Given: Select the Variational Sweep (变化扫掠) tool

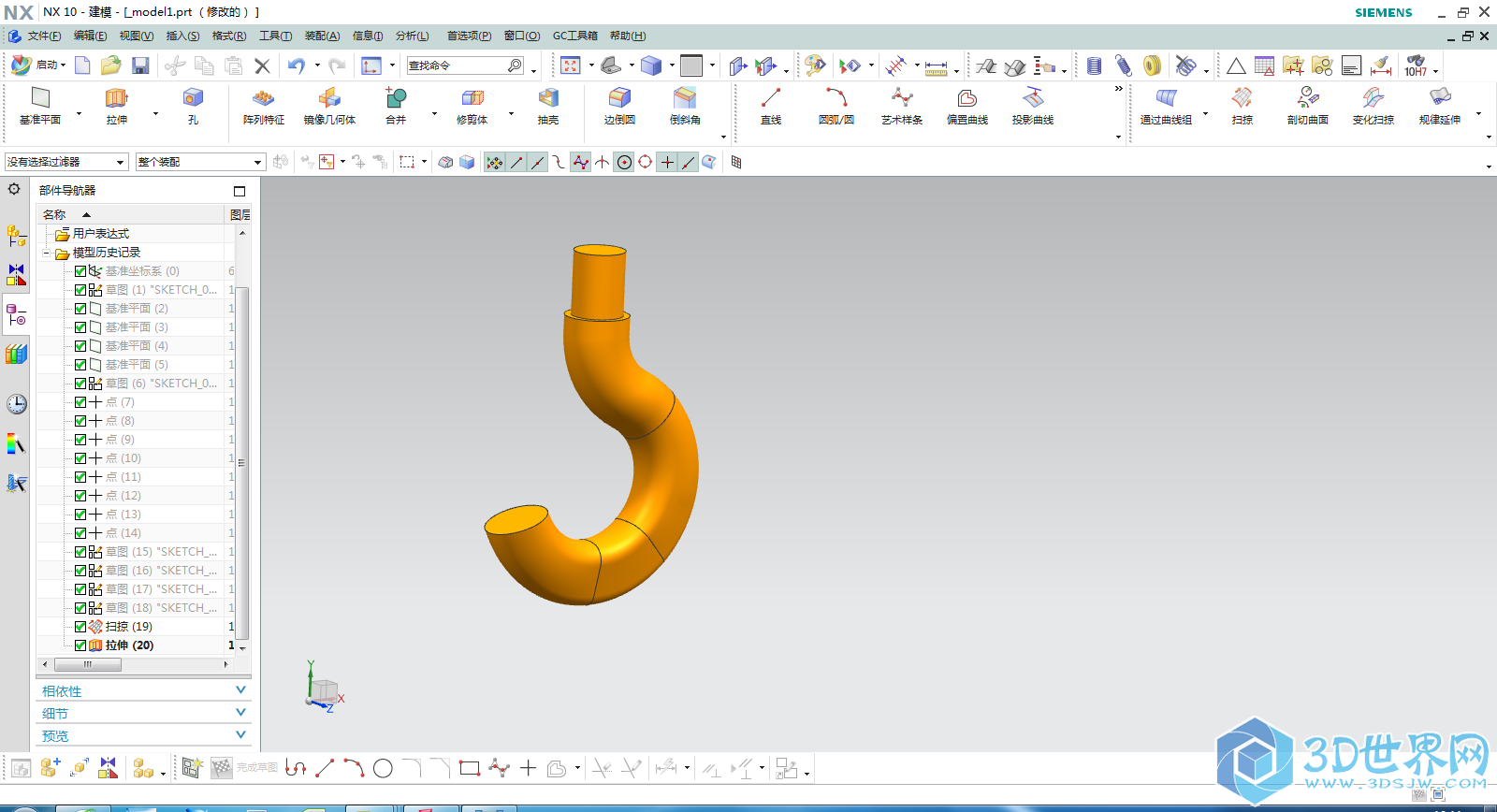Looking at the screenshot, I should point(1373,105).
